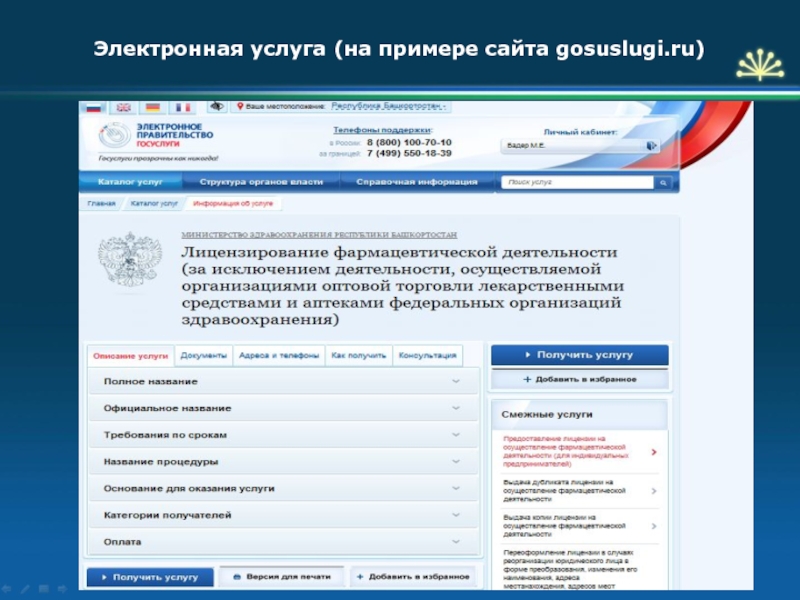Viewport: 800px width, 600px height.
Task: Click the location pin icon
Action: click(240, 106)
